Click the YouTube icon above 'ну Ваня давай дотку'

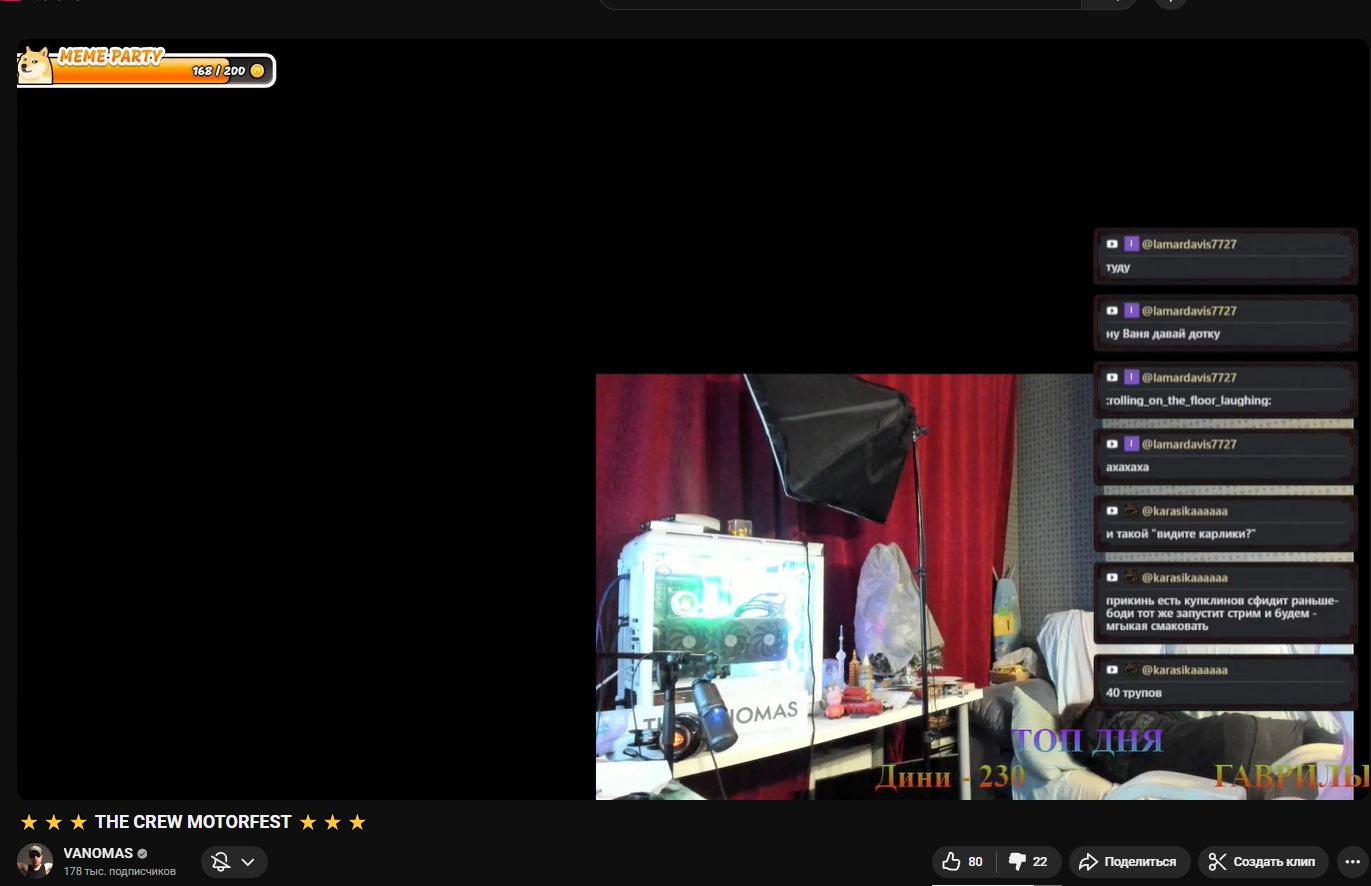coord(1112,311)
